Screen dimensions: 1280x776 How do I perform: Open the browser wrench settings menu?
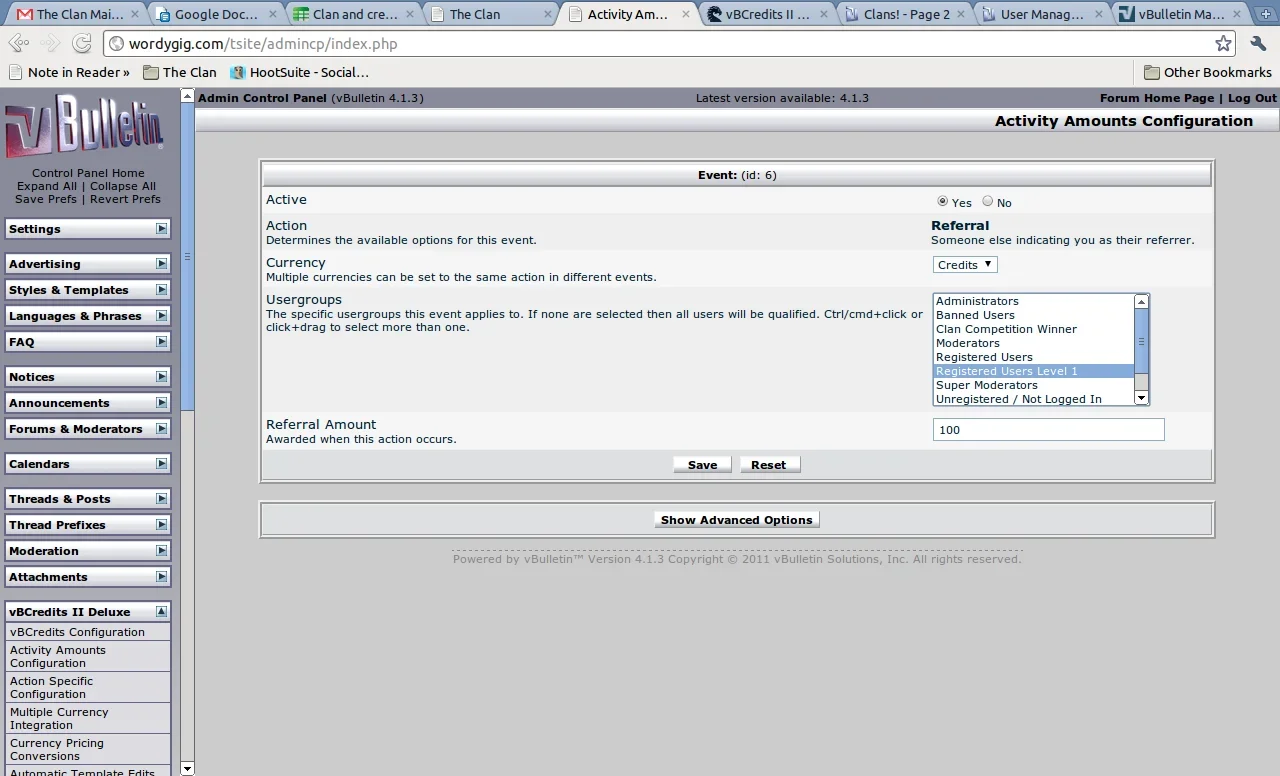(1258, 44)
